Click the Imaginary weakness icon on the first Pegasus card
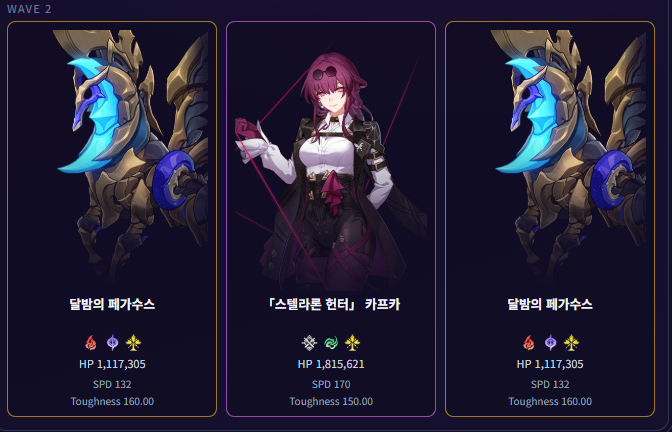 (x=134, y=343)
